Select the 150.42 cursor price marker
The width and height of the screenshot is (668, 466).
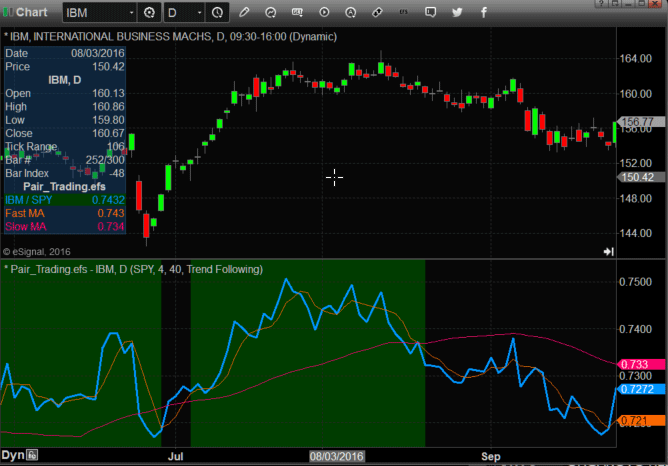tap(641, 177)
